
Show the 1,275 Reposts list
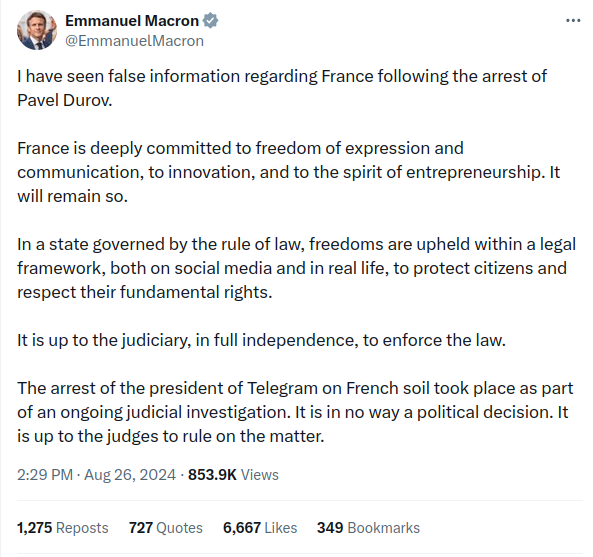[x=63, y=528]
